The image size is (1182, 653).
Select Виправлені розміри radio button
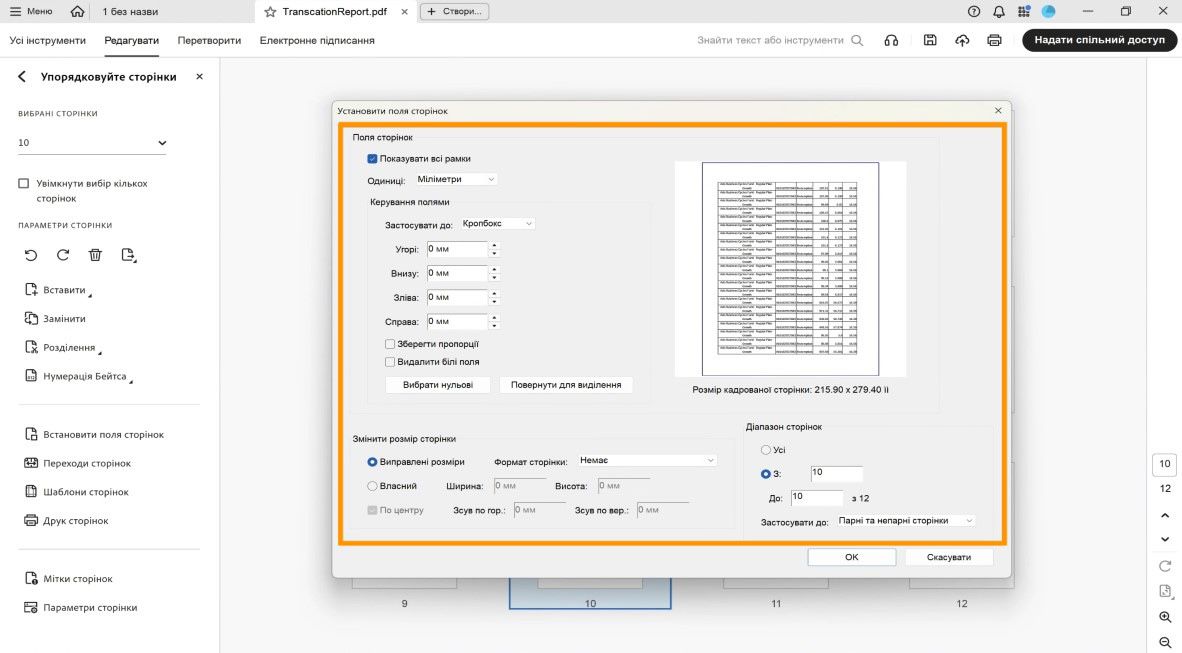pyautogui.click(x=372, y=461)
